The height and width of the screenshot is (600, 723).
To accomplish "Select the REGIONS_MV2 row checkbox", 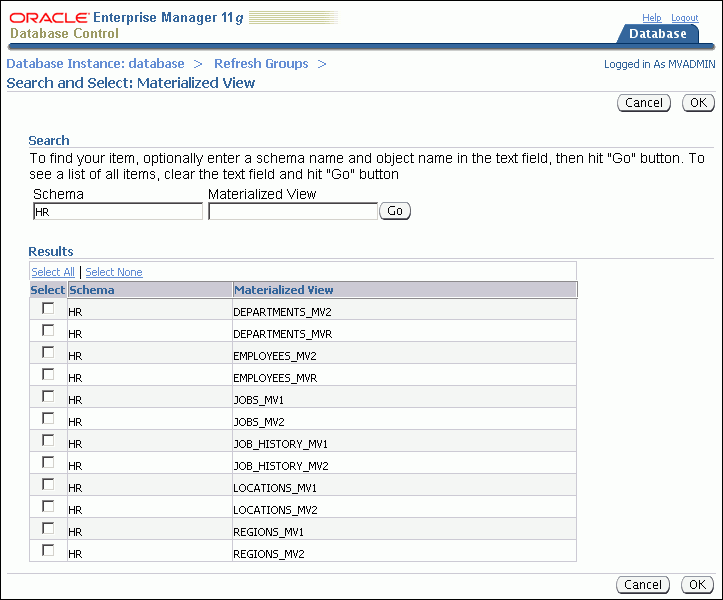I will coord(48,550).
